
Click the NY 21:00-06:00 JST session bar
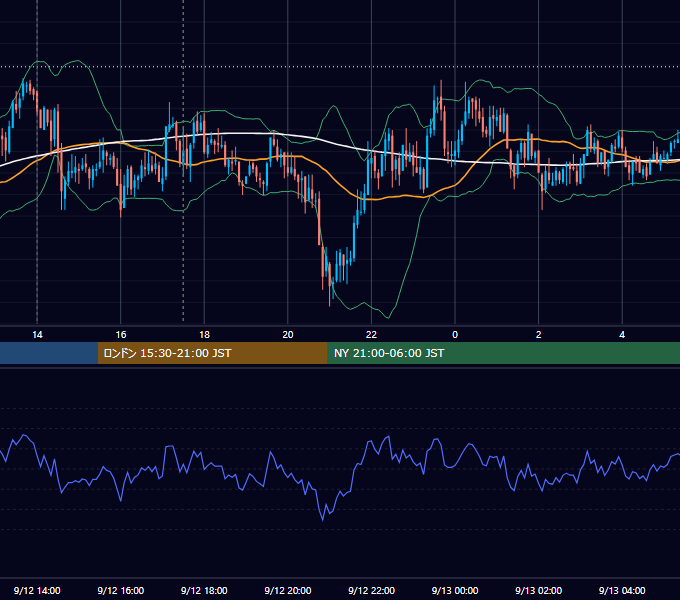pos(503,353)
